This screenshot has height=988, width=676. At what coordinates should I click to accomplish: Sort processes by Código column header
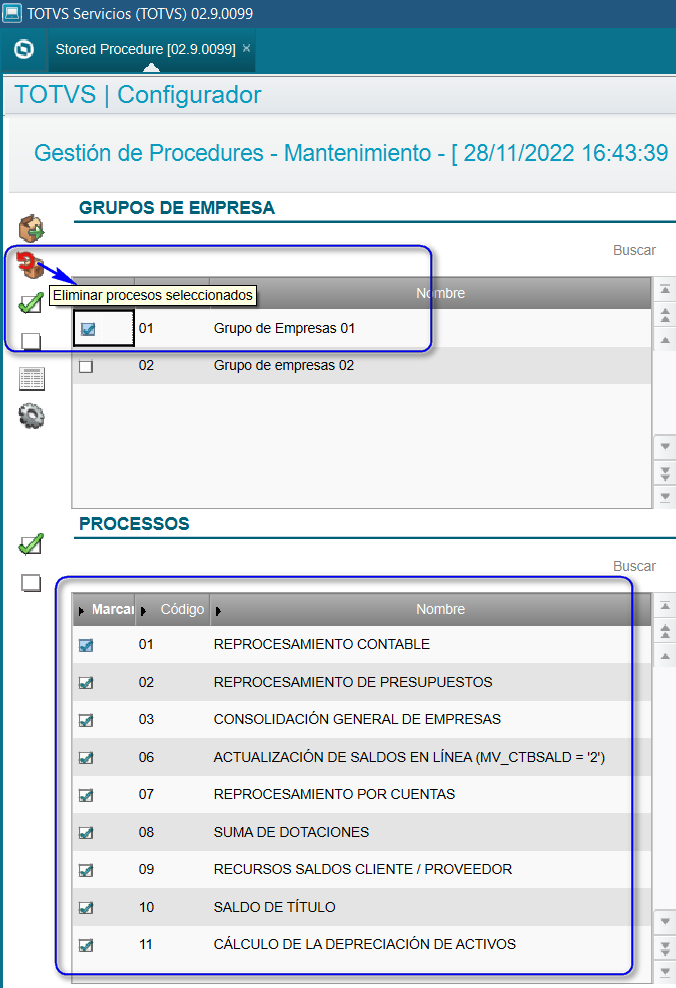tap(173, 609)
